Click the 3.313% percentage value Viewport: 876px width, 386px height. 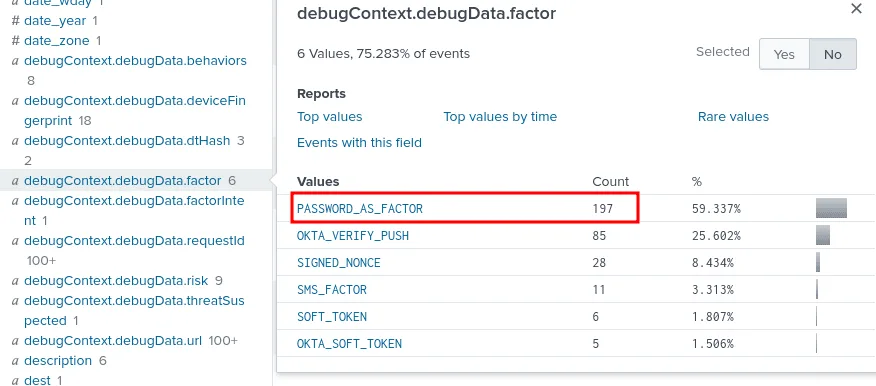tap(713, 290)
